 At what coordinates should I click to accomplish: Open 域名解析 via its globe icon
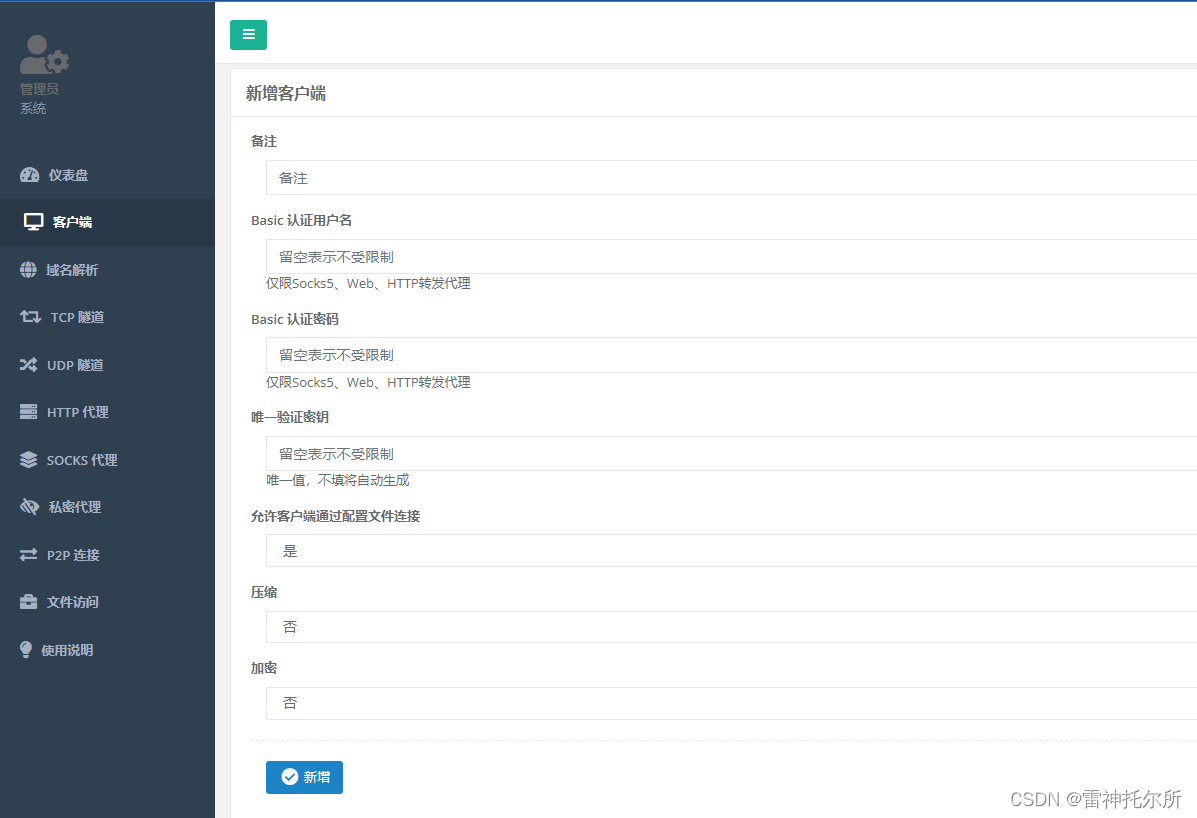point(27,269)
